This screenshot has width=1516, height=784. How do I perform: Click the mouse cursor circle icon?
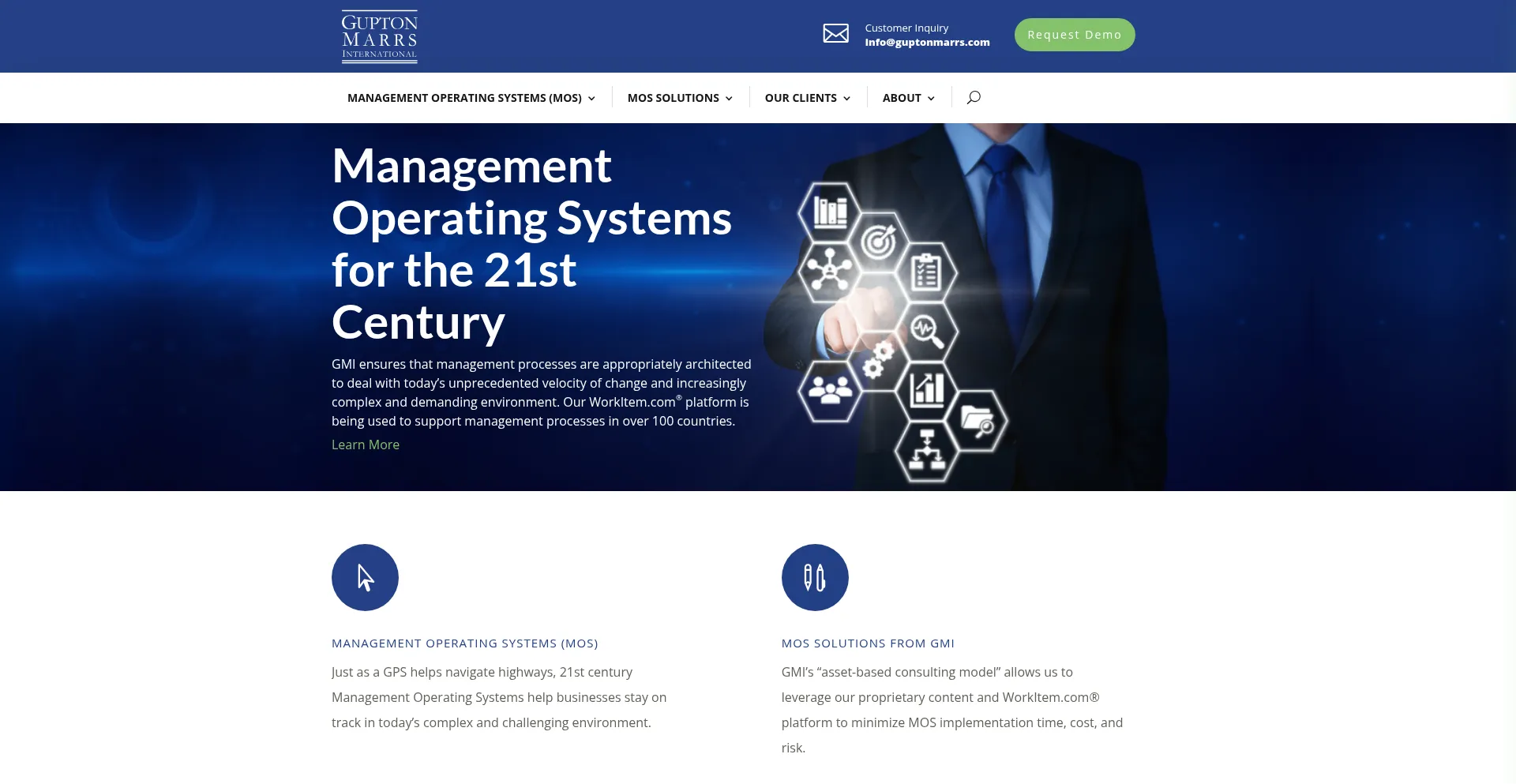click(365, 577)
